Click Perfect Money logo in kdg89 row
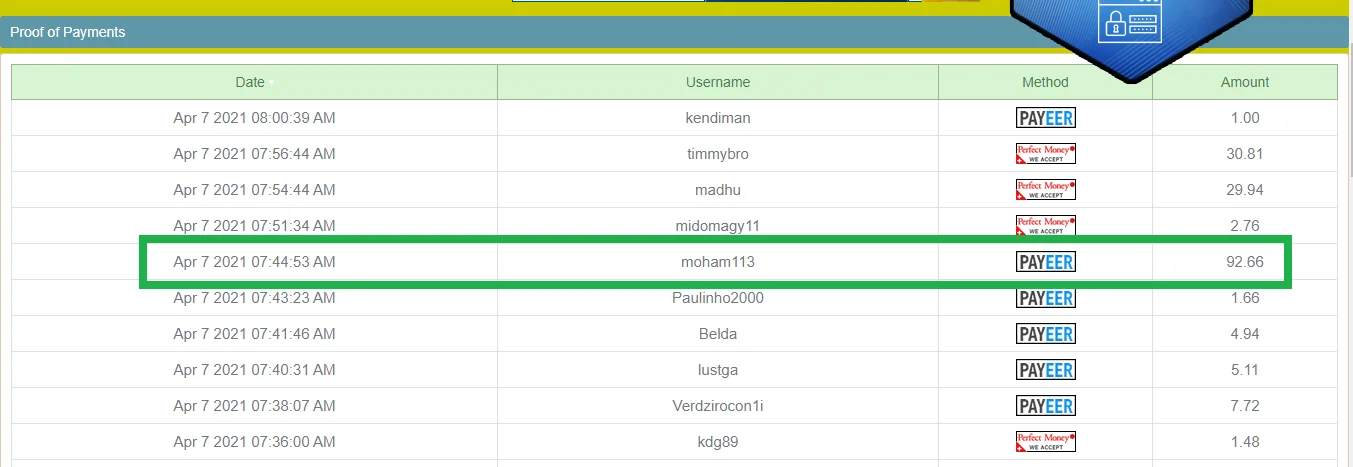This screenshot has width=1353, height=467. tap(1045, 442)
